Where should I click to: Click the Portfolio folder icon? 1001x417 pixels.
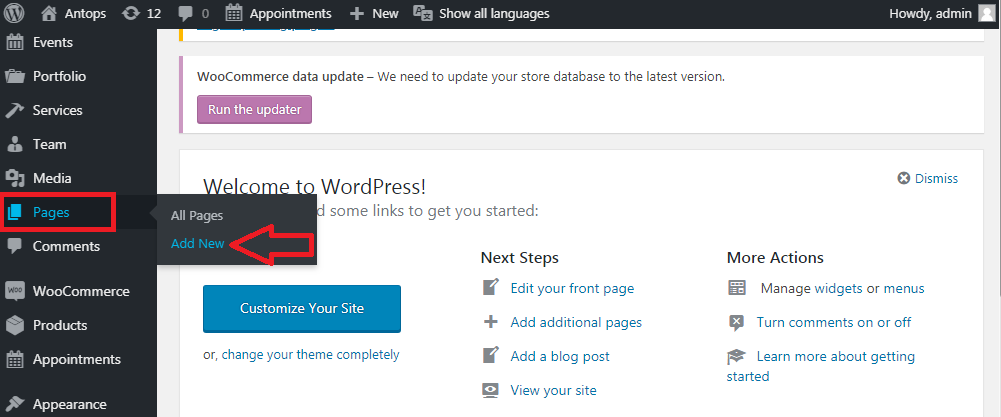coord(15,77)
